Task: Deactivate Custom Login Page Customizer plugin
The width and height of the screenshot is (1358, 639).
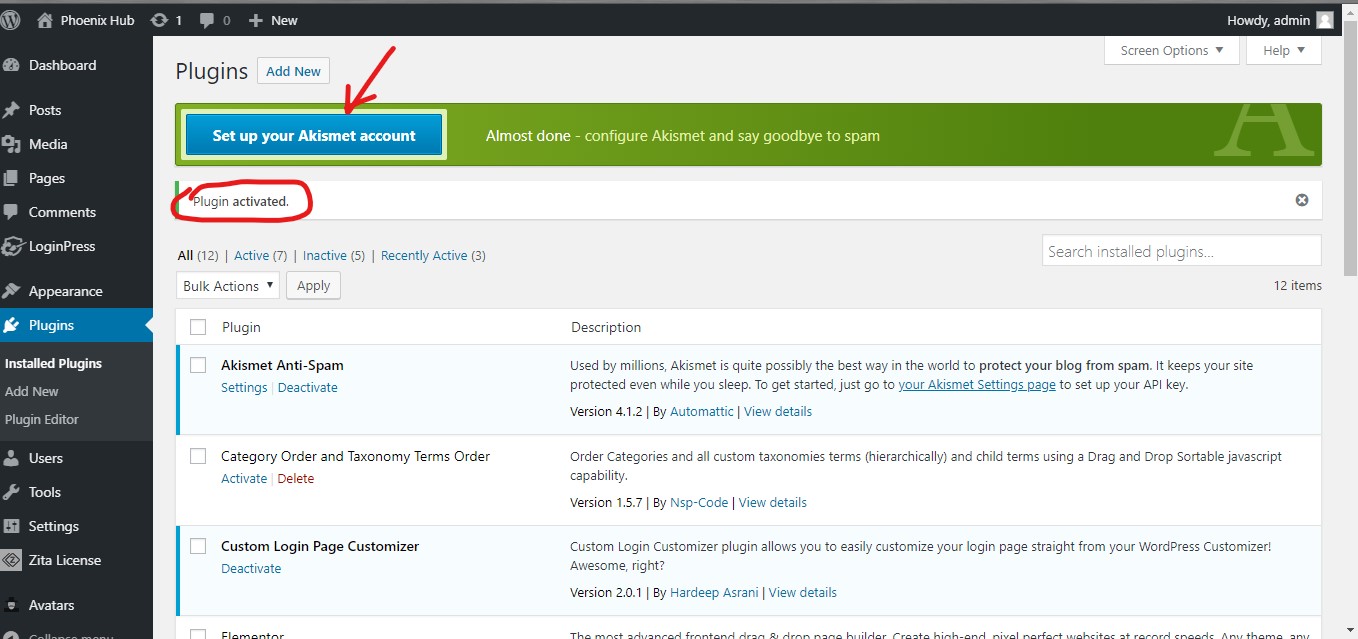Action: coord(251,568)
